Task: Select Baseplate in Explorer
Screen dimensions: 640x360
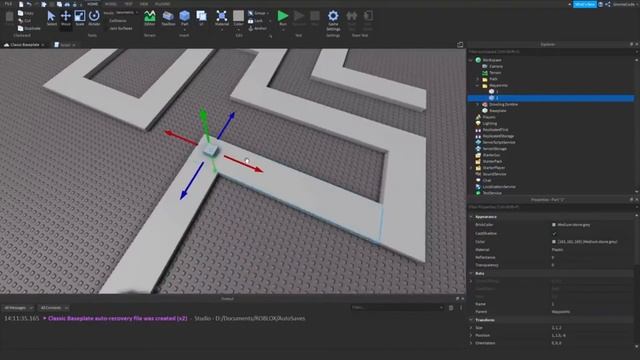Action: coord(498,111)
